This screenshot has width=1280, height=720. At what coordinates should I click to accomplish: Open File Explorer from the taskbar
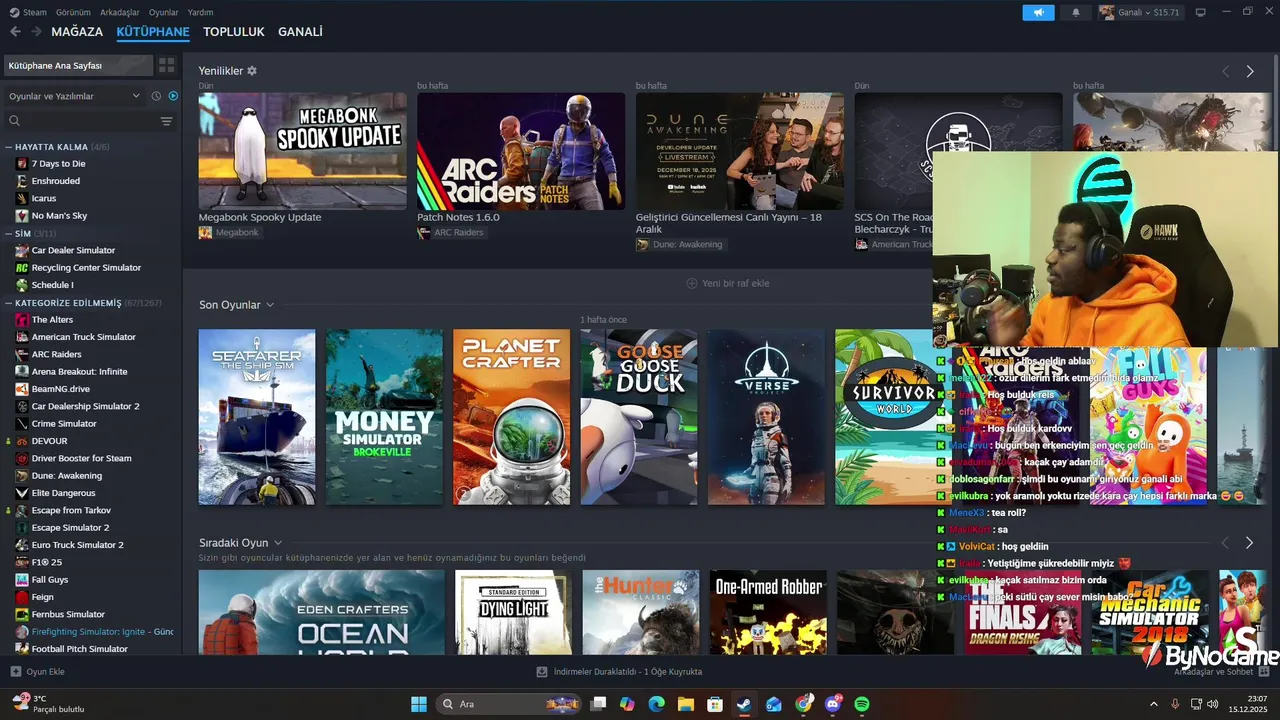[x=686, y=704]
